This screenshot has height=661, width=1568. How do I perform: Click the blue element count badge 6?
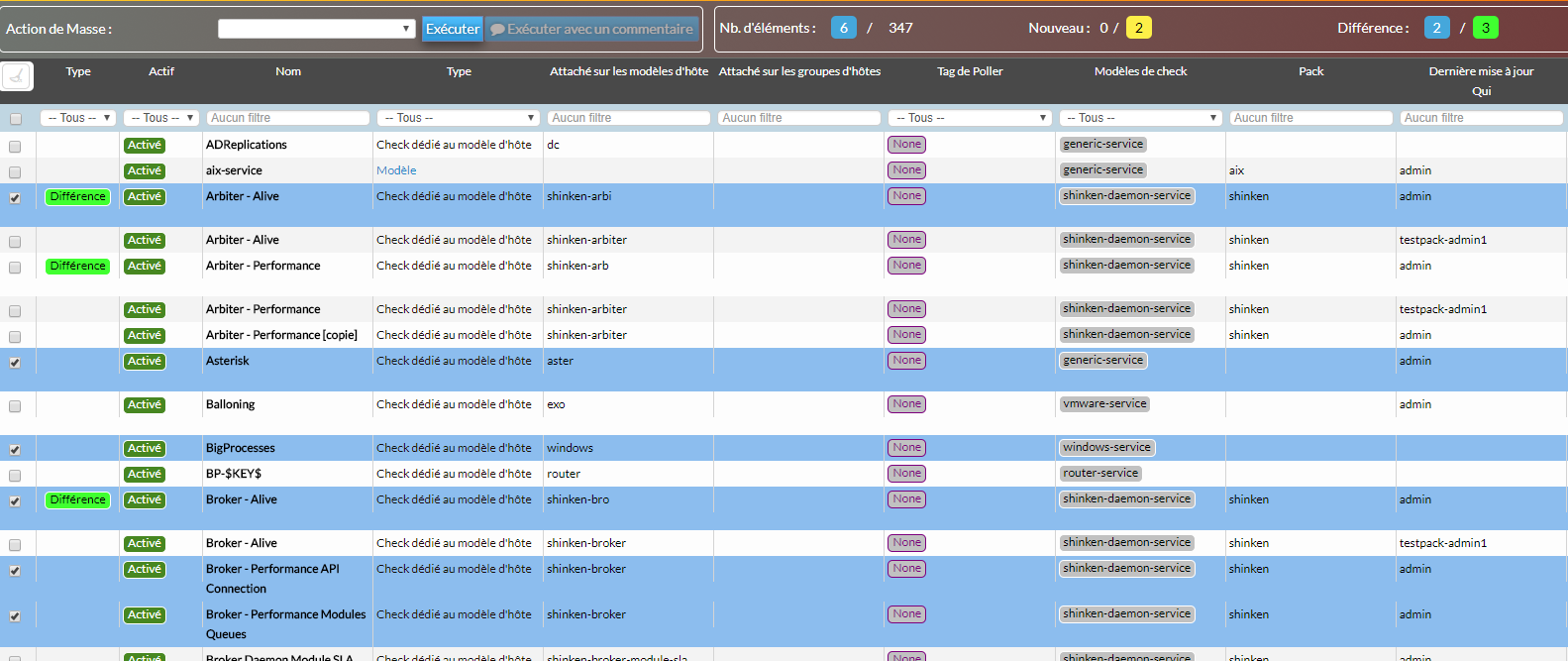(x=843, y=28)
